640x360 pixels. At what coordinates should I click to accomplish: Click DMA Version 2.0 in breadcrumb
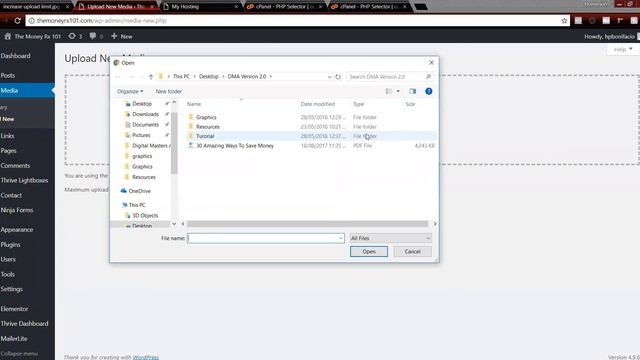click(247, 76)
